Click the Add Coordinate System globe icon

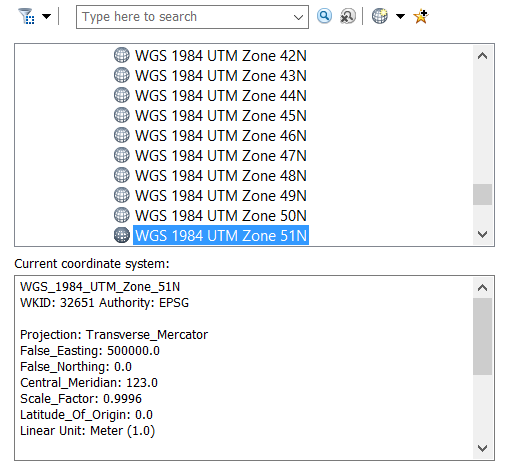coord(380,16)
